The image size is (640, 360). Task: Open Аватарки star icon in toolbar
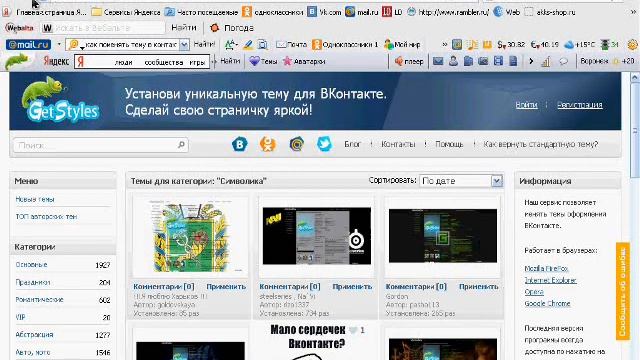point(304,61)
